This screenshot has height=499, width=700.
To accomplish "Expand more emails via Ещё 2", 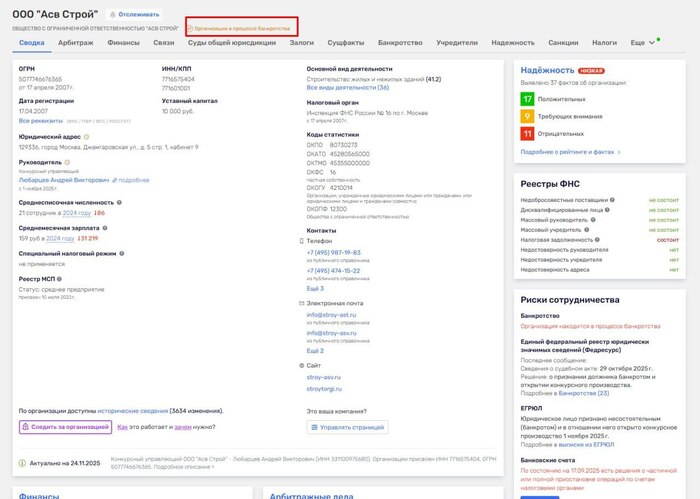I will click(315, 351).
